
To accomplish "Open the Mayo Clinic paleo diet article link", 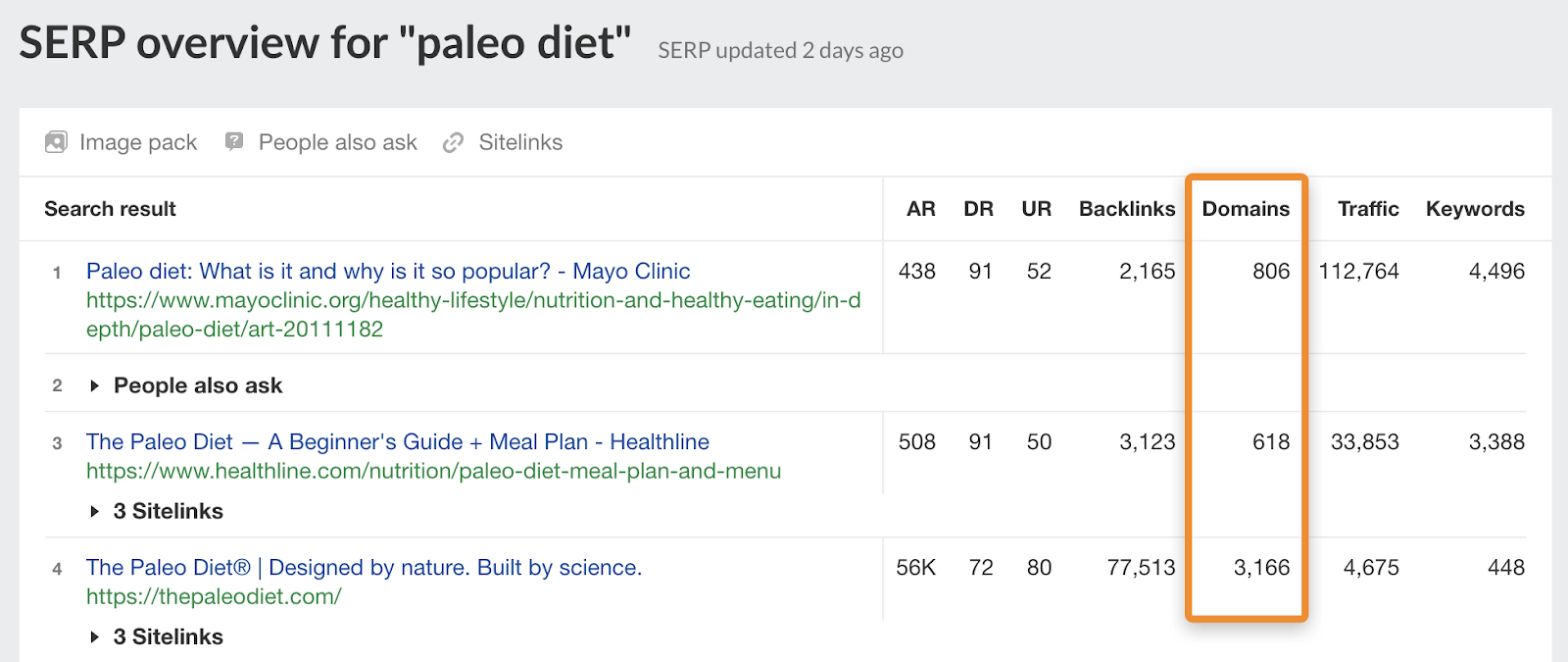I will pos(388,271).
